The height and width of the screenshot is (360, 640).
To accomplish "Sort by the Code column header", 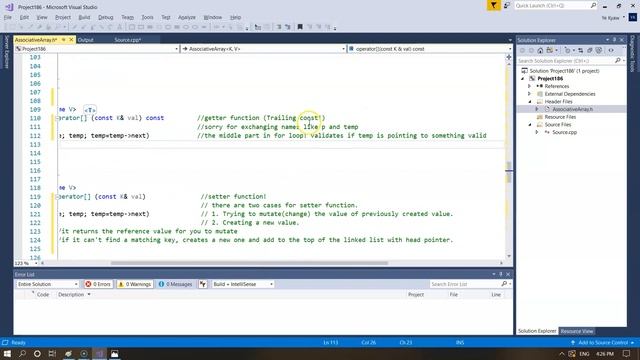I will click(43, 294).
